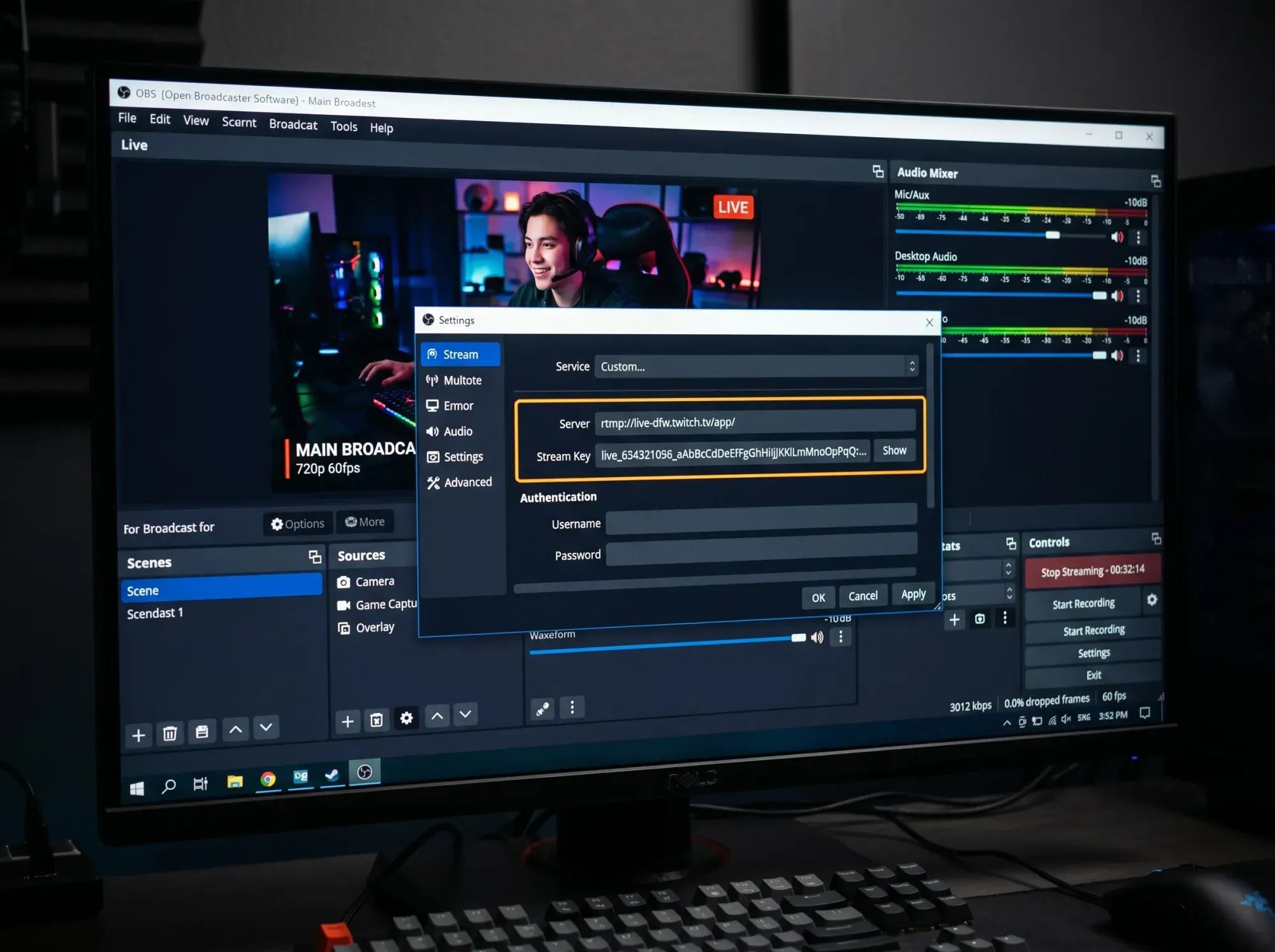The height and width of the screenshot is (952, 1275).
Task: Select the Audio settings tab
Action: 457,432
